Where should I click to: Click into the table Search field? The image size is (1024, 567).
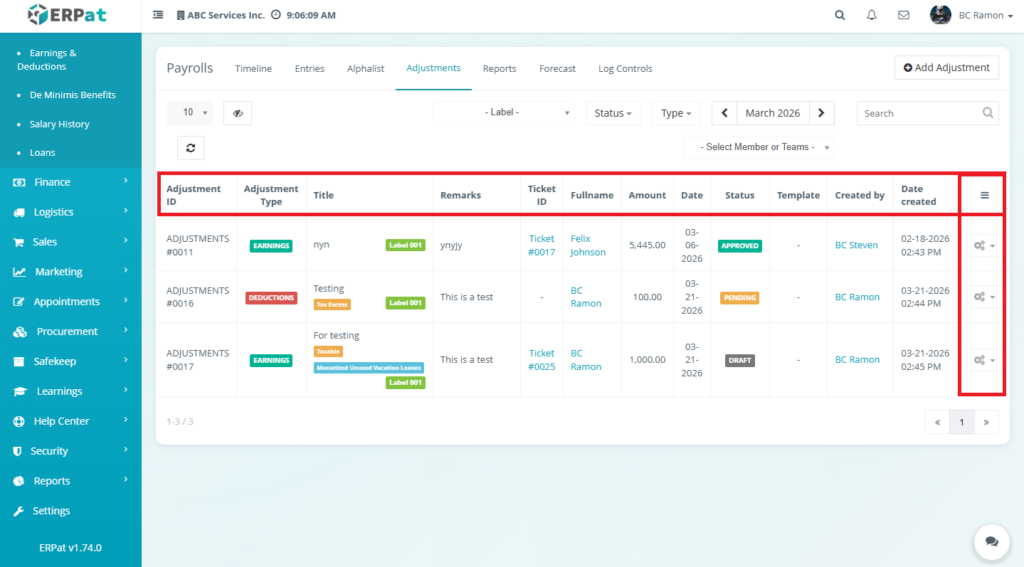click(x=920, y=113)
